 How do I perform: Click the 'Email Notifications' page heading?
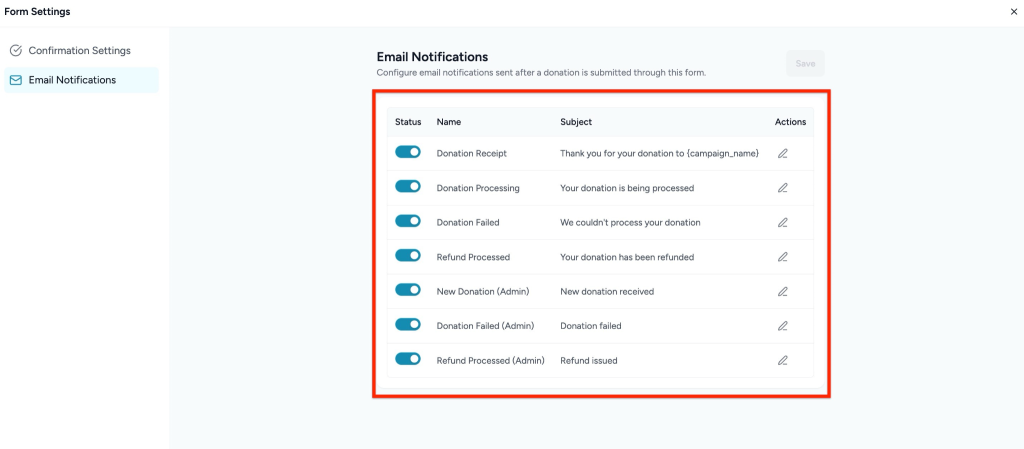tap(432, 57)
